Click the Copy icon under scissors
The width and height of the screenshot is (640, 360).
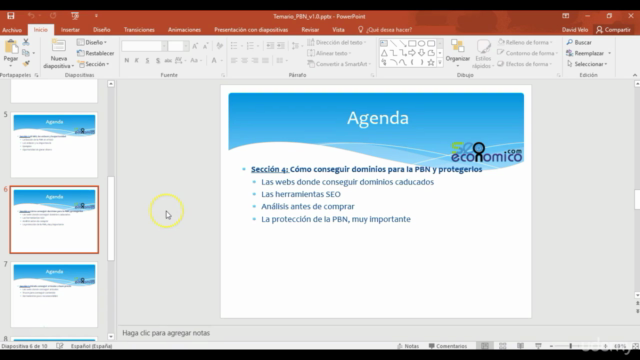point(26,53)
